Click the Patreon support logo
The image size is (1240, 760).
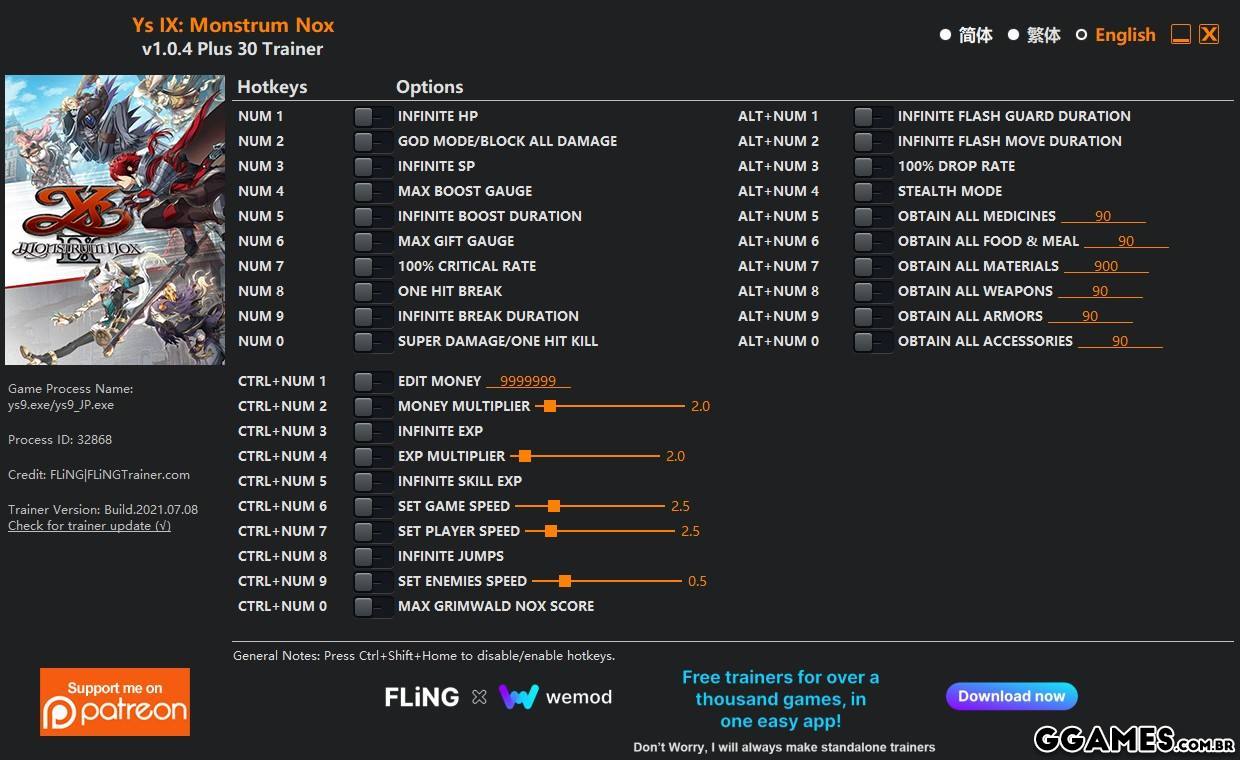pos(115,702)
